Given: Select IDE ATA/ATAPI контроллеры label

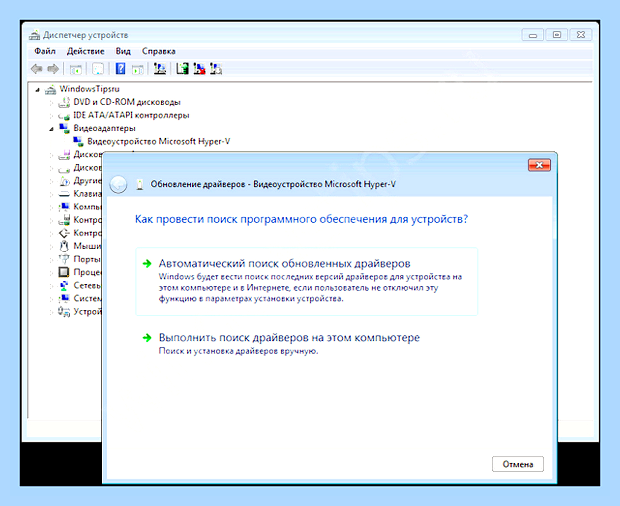Looking at the screenshot, I should coord(131,115).
